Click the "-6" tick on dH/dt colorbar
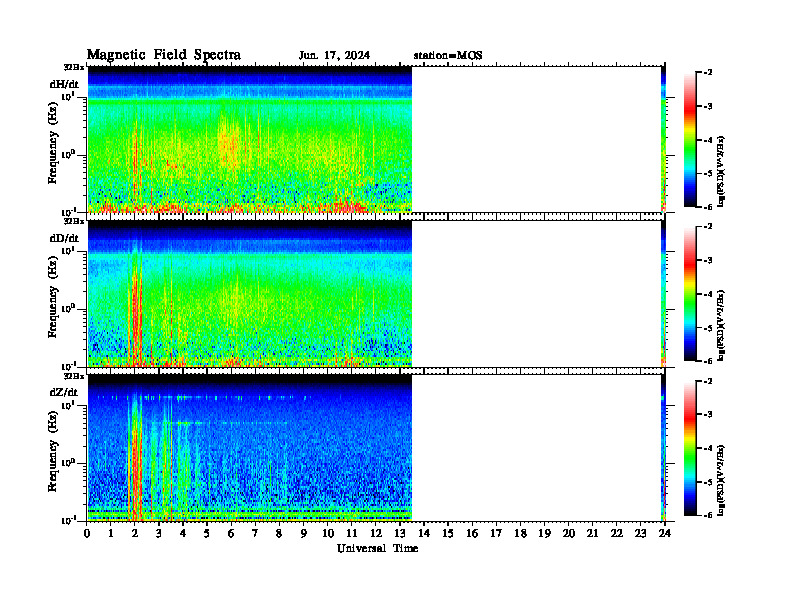Screen dimensions: 792x612 708,207
